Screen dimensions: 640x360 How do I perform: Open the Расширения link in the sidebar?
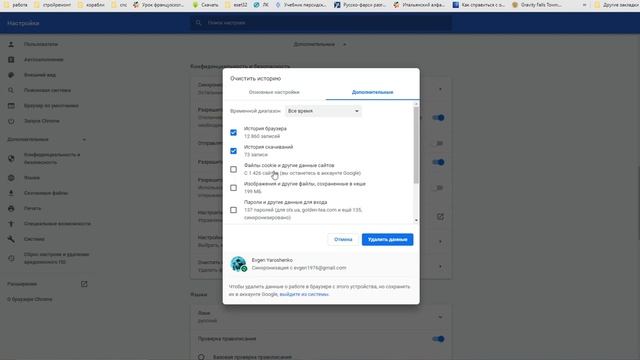22,284
